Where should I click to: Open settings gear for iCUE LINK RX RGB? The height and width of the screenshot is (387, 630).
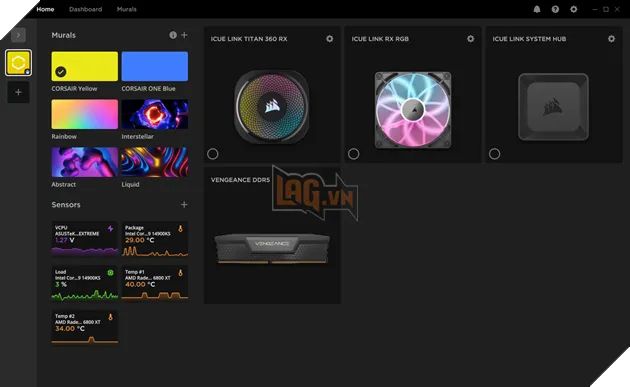coord(470,39)
